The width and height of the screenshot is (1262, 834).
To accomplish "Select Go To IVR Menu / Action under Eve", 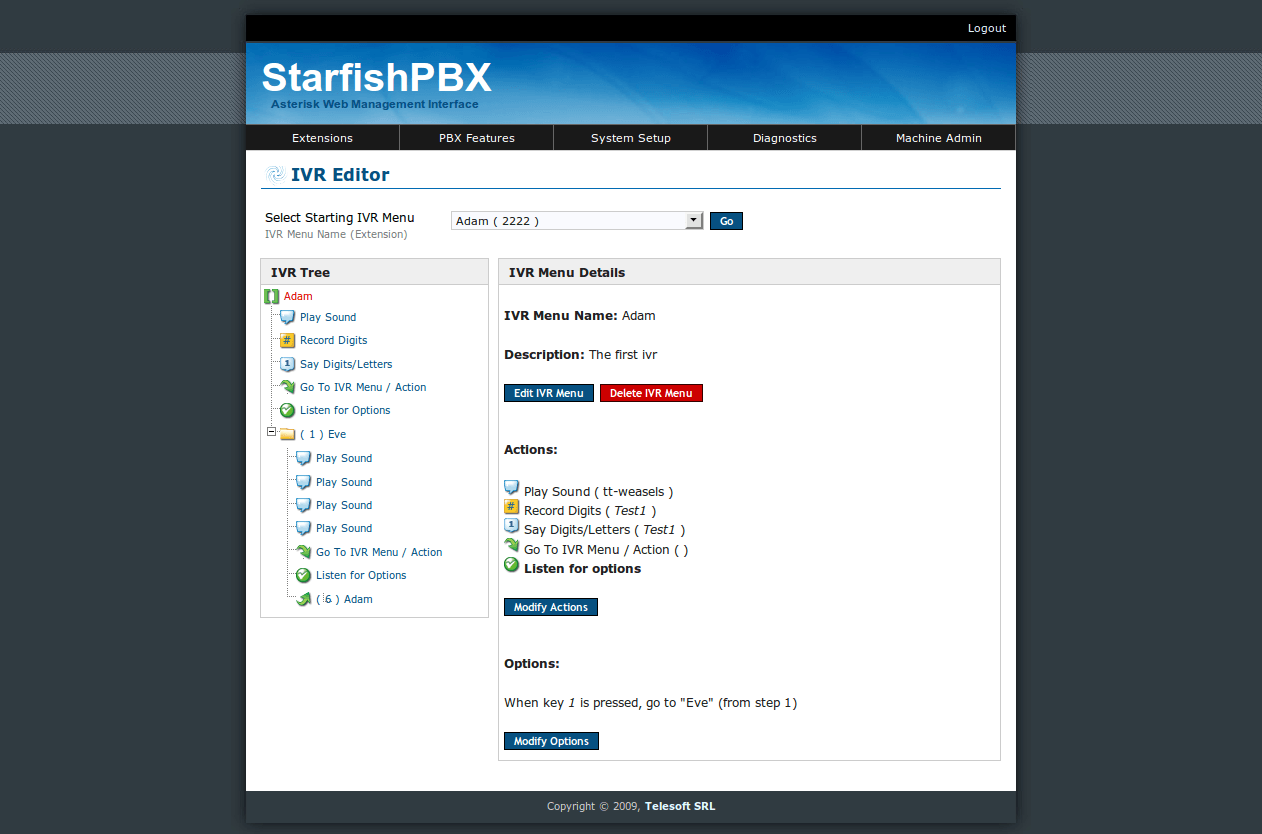I will [x=378, y=552].
